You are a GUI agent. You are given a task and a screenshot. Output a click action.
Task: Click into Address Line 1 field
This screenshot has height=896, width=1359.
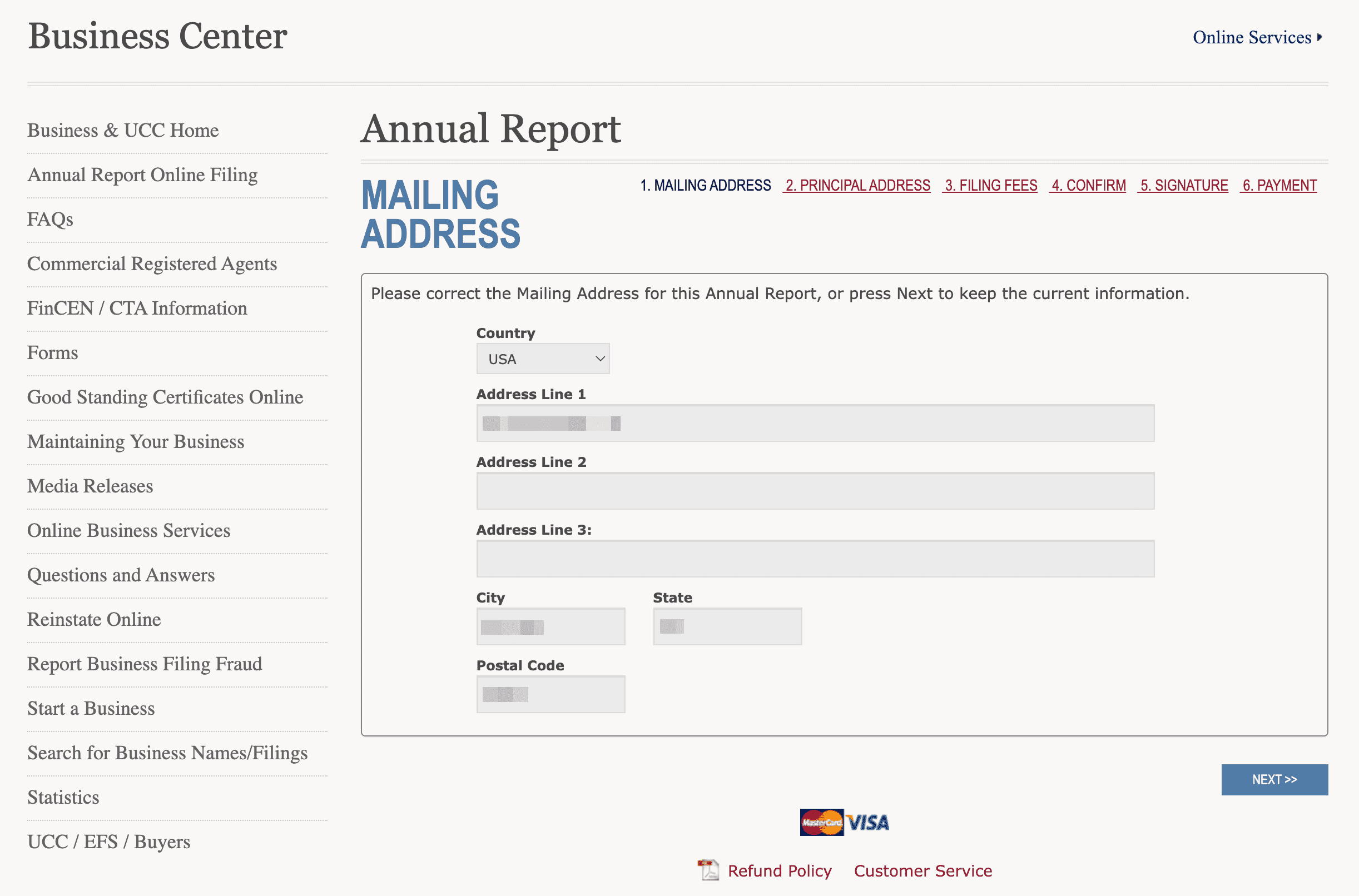pos(815,424)
